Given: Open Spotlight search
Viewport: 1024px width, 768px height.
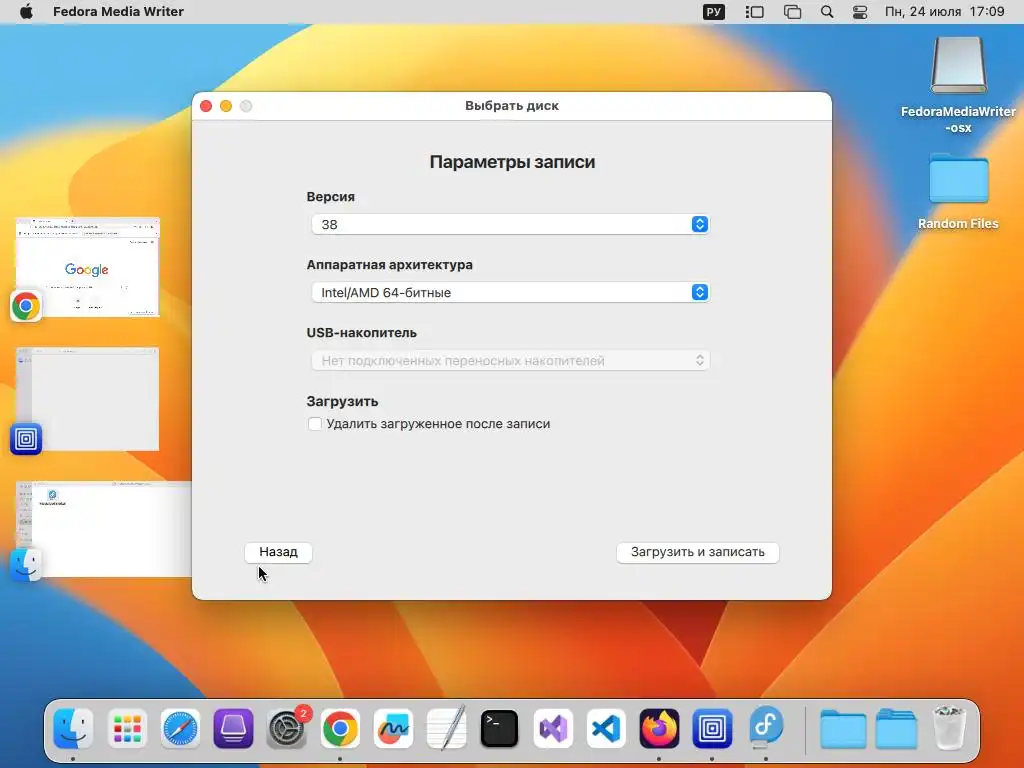Looking at the screenshot, I should [827, 12].
